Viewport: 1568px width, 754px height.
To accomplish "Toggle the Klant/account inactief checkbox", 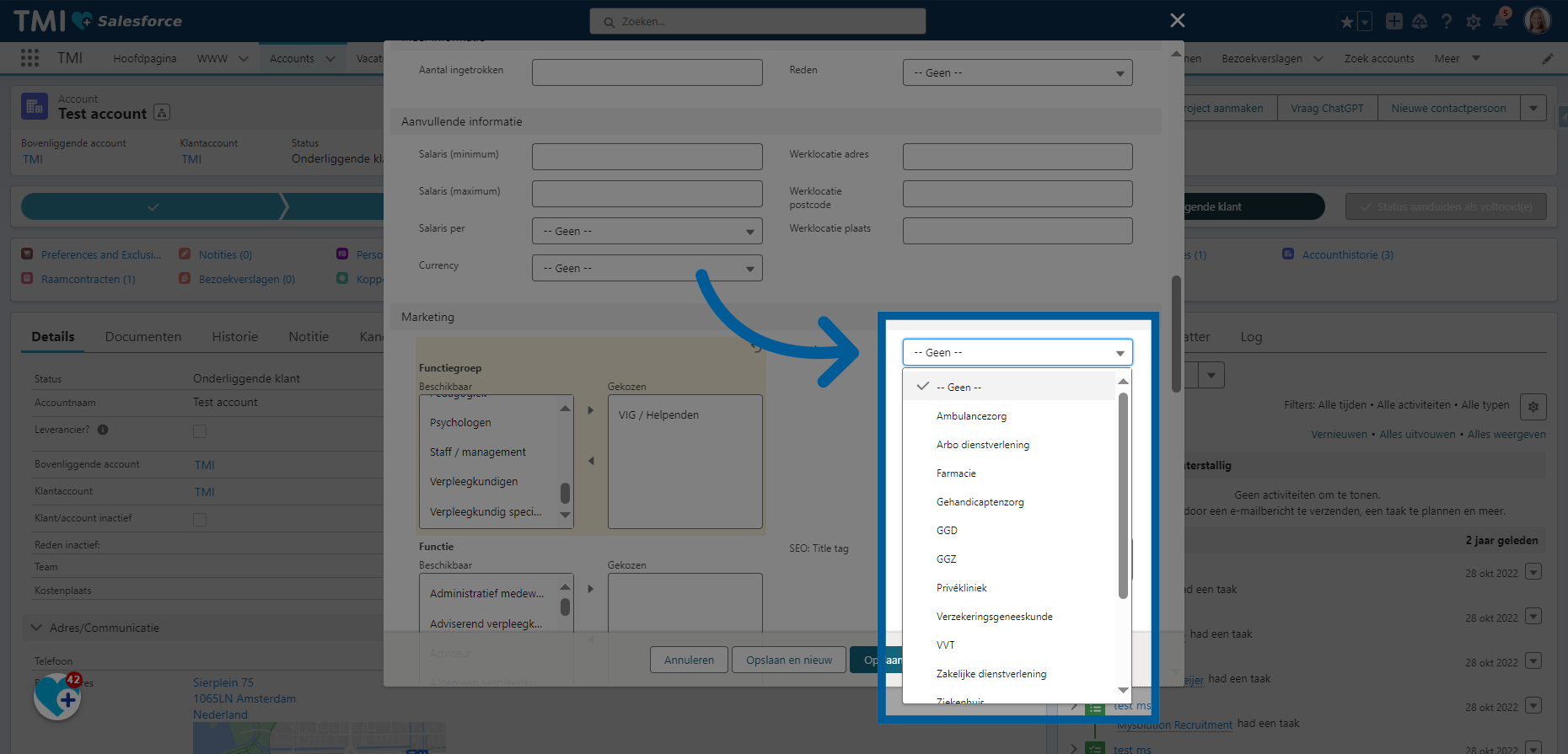I will (200, 520).
